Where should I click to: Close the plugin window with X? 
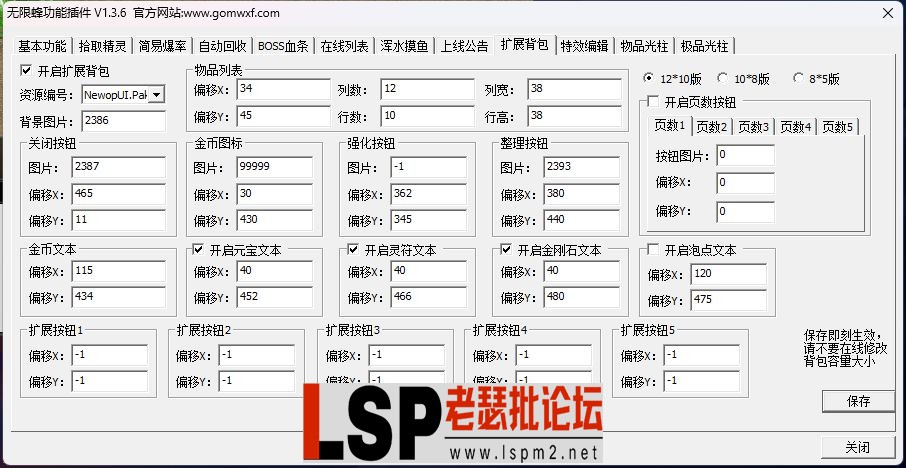coord(888,13)
